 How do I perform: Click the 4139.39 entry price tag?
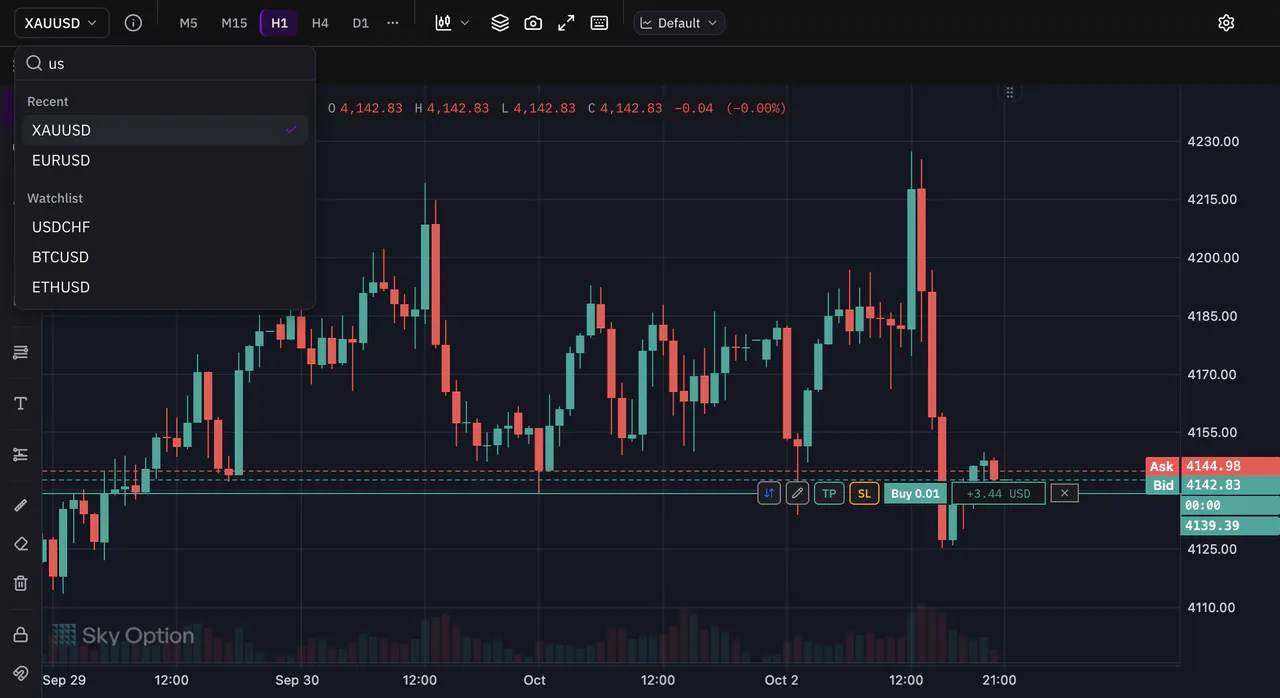pyautogui.click(x=1229, y=526)
